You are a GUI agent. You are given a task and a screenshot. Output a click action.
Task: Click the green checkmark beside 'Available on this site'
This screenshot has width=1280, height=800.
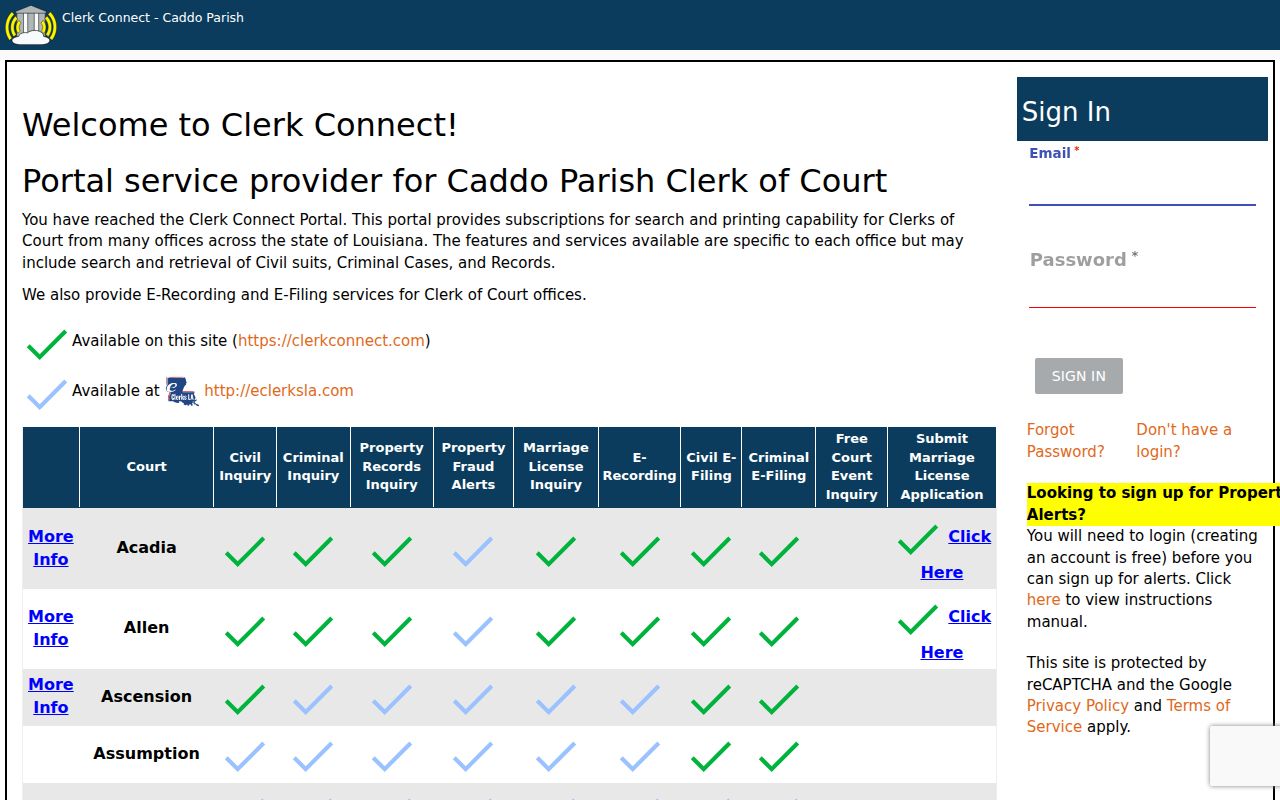click(x=47, y=344)
